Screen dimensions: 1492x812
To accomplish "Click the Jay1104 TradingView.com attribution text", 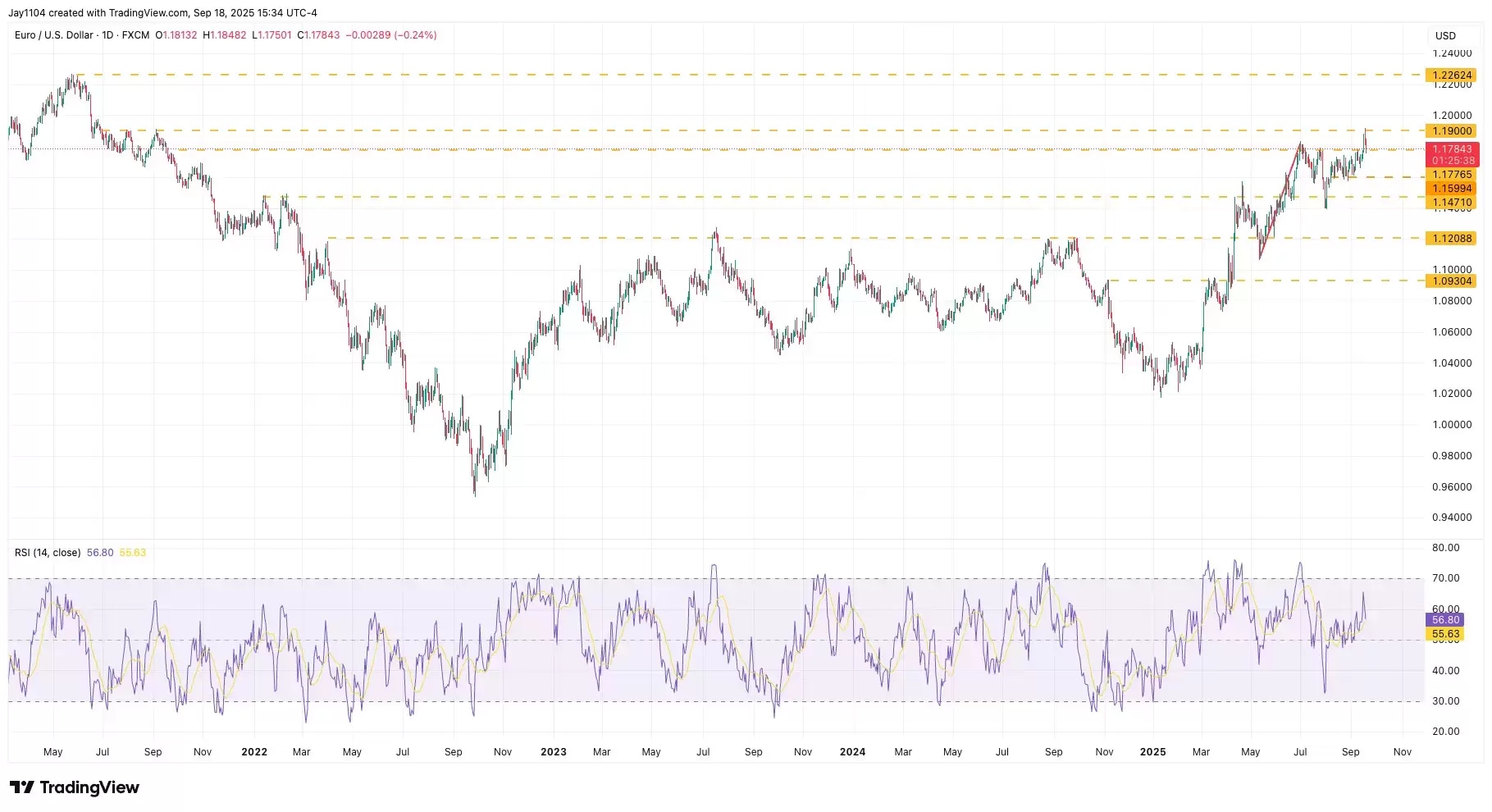I will [162, 13].
